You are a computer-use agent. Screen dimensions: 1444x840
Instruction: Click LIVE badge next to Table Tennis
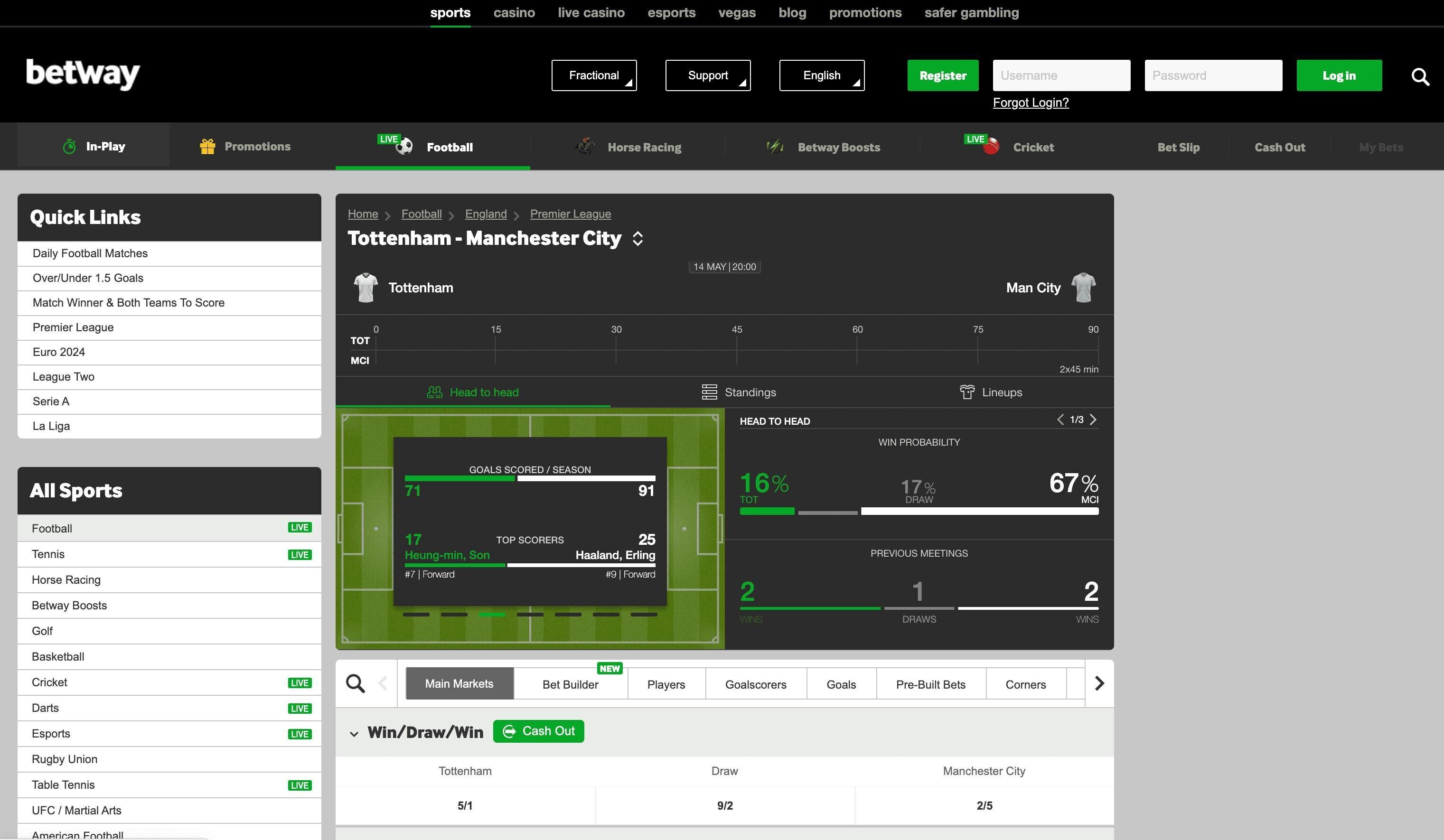click(x=300, y=785)
